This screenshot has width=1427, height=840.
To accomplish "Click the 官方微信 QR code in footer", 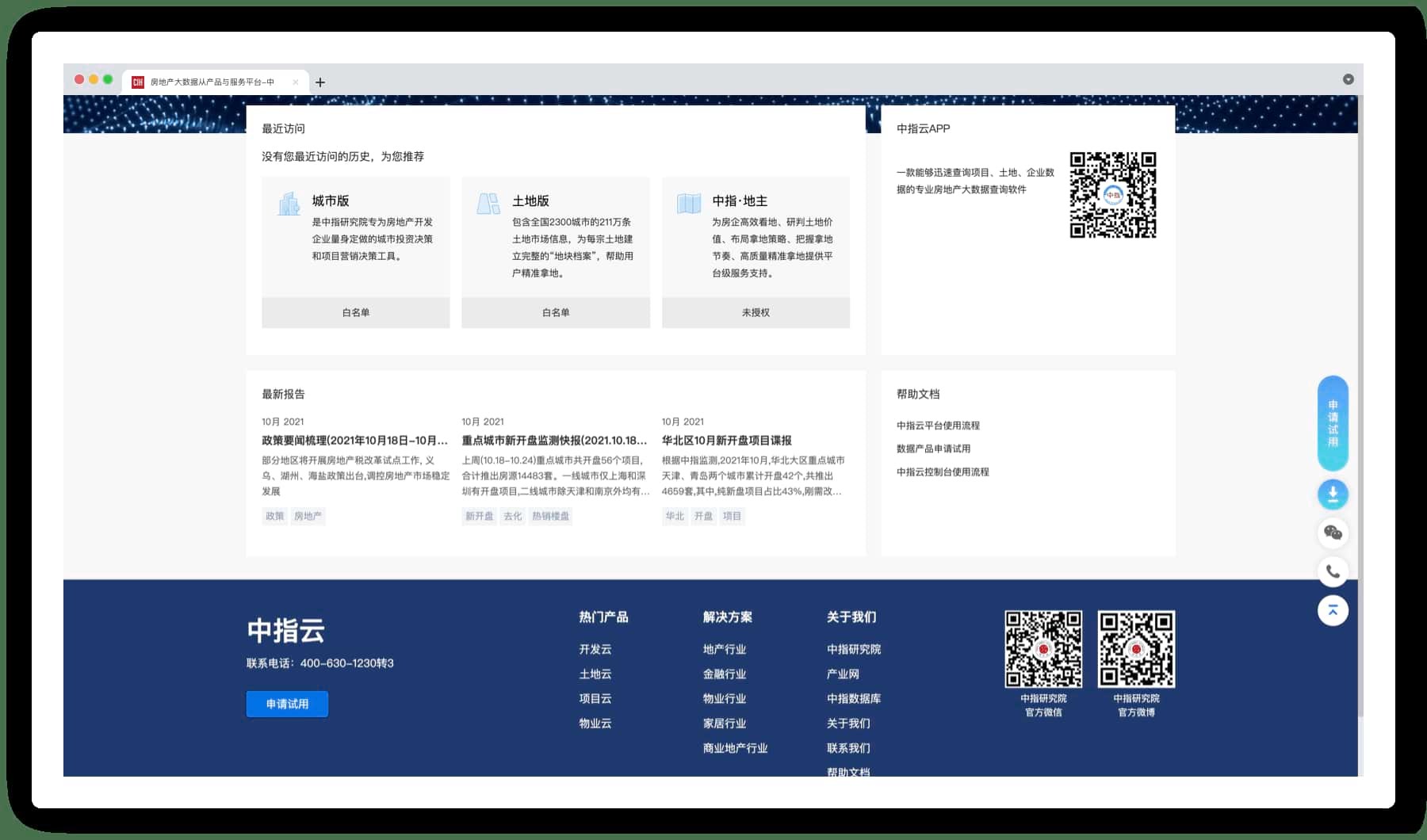I will coord(1043,648).
